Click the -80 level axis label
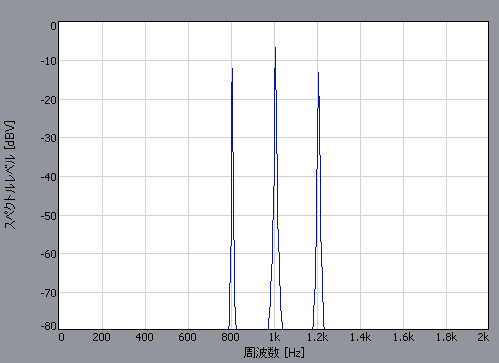 pos(49,326)
